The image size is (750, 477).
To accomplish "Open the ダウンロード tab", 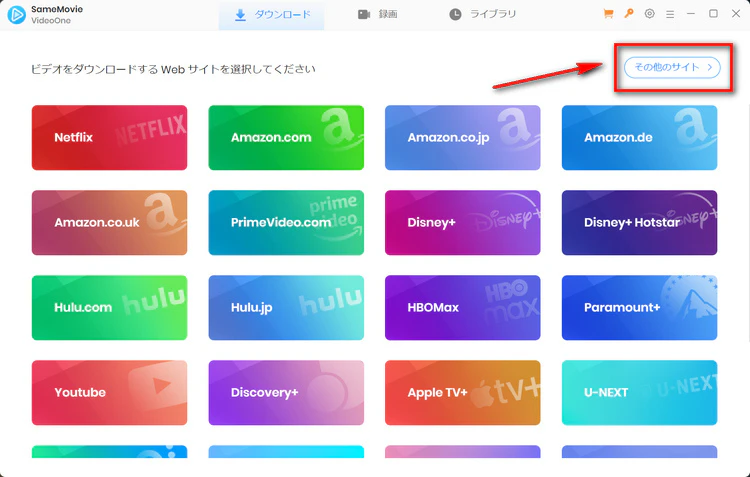I will click(x=271, y=15).
